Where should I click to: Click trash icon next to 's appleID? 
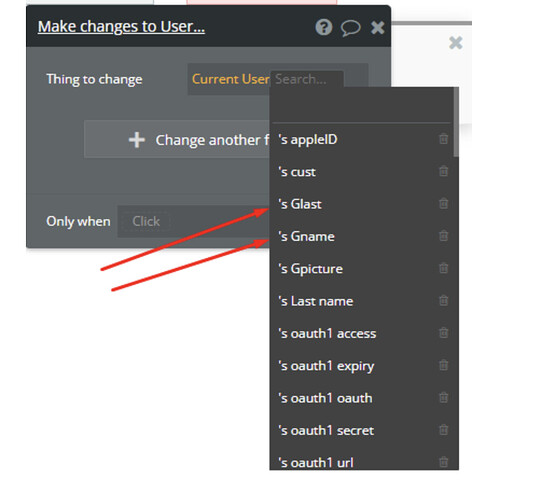point(444,139)
